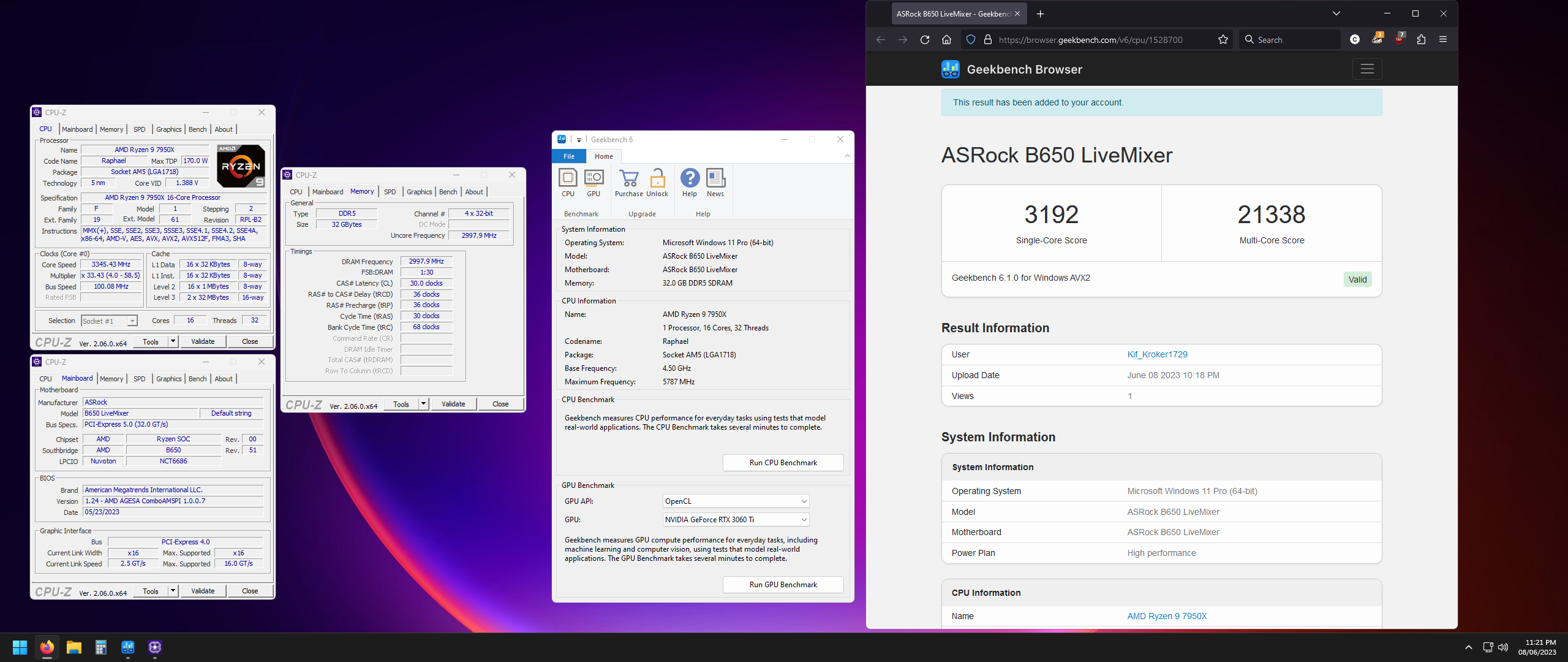1568x662 pixels.
Task: Open Tools dropdown arrow in top CPU-Z window
Action: [173, 341]
